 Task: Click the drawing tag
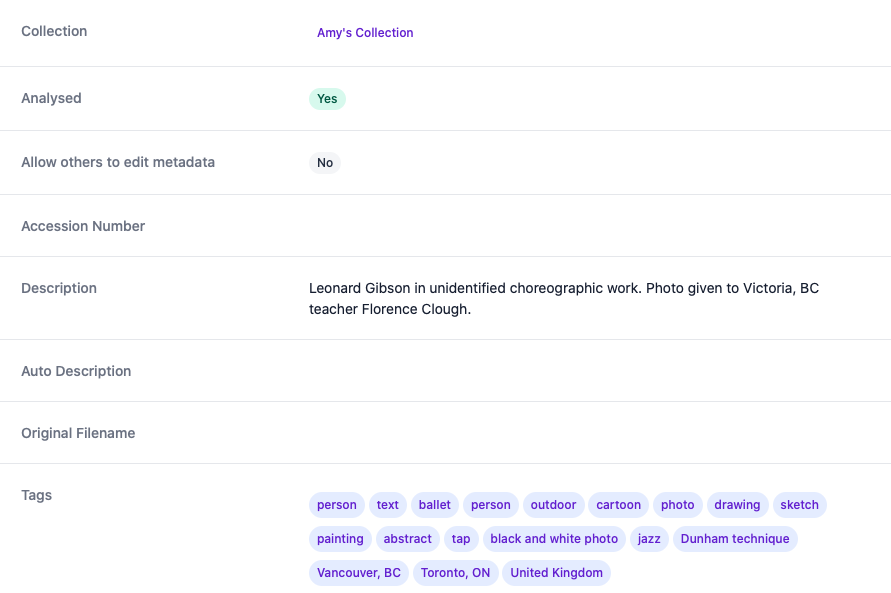click(x=737, y=505)
